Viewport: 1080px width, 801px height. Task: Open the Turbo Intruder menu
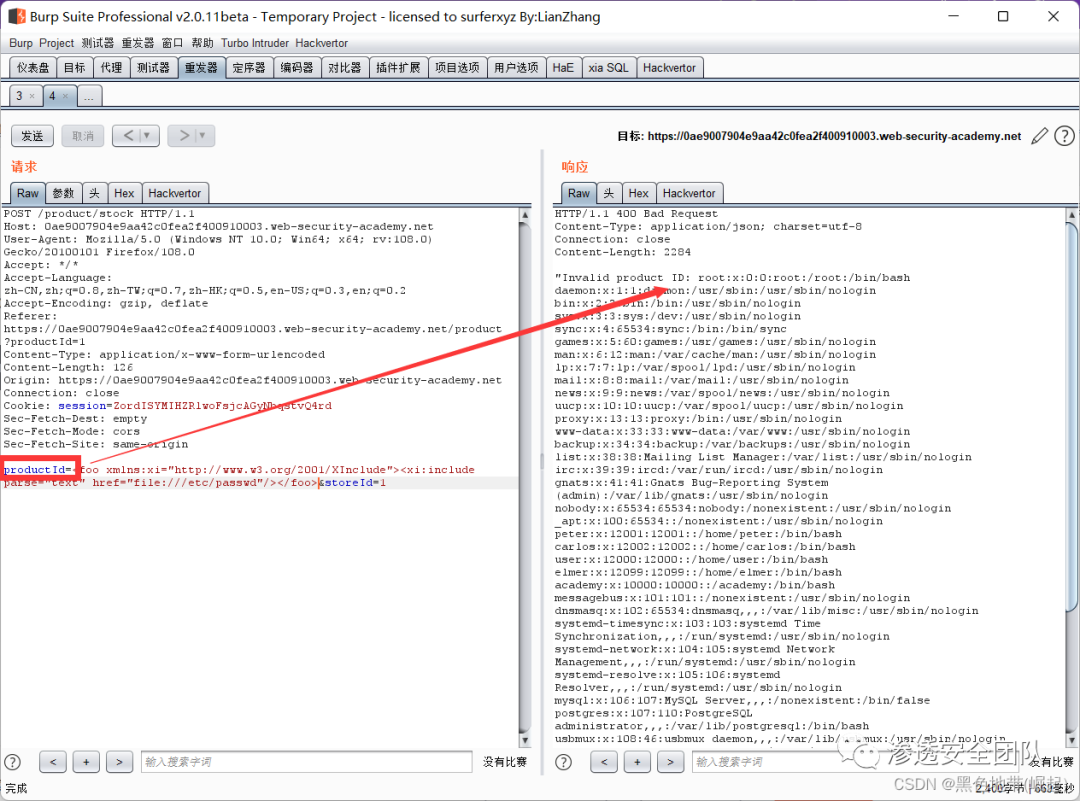[x=255, y=43]
